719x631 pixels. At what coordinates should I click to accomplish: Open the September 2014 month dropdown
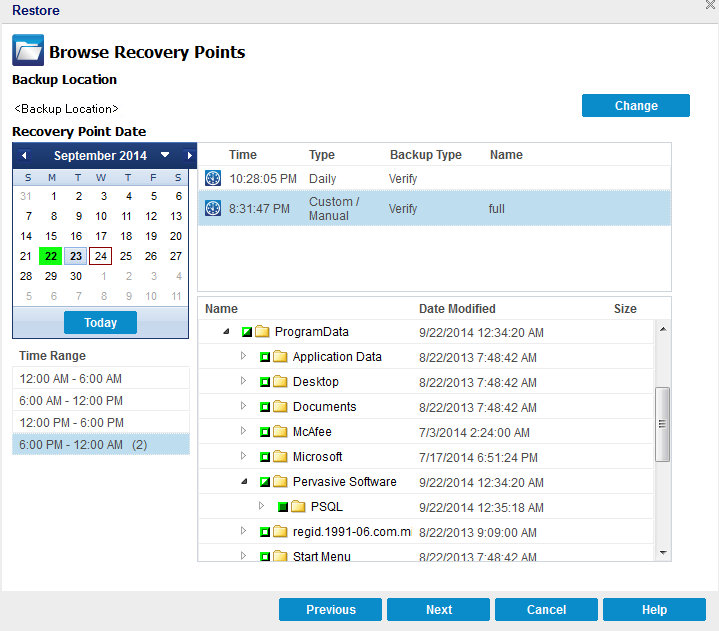point(165,156)
